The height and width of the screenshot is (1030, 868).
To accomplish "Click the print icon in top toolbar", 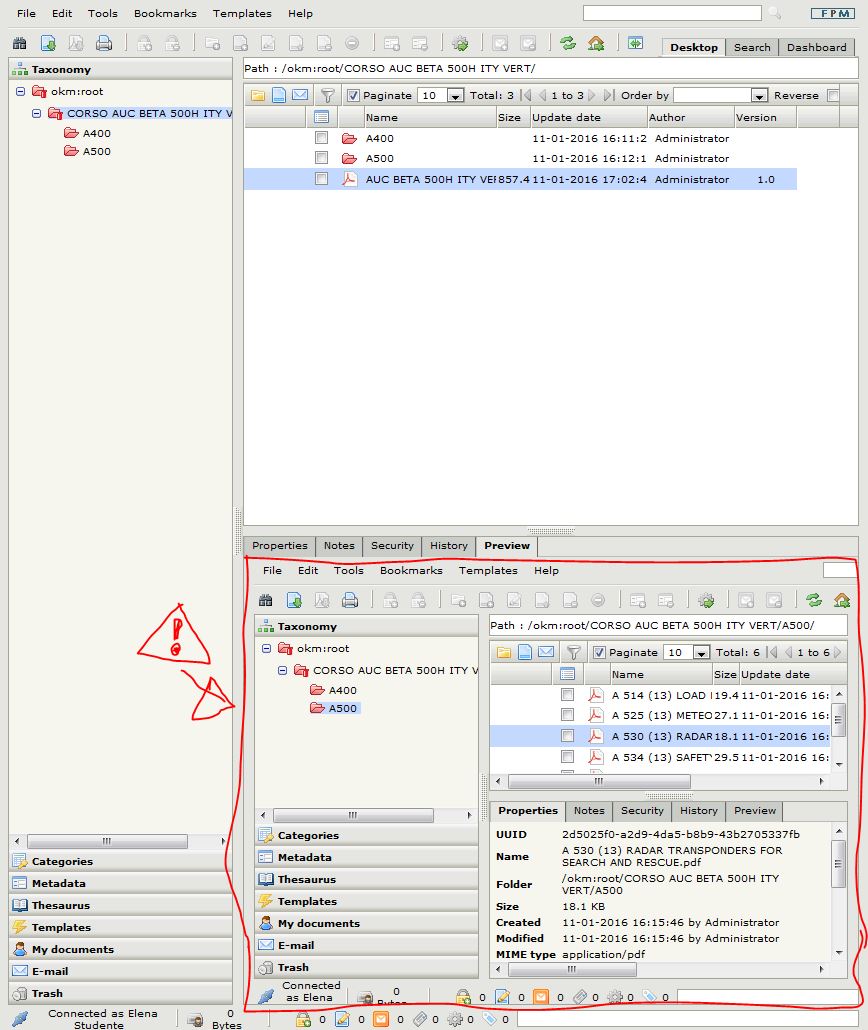I will (103, 43).
